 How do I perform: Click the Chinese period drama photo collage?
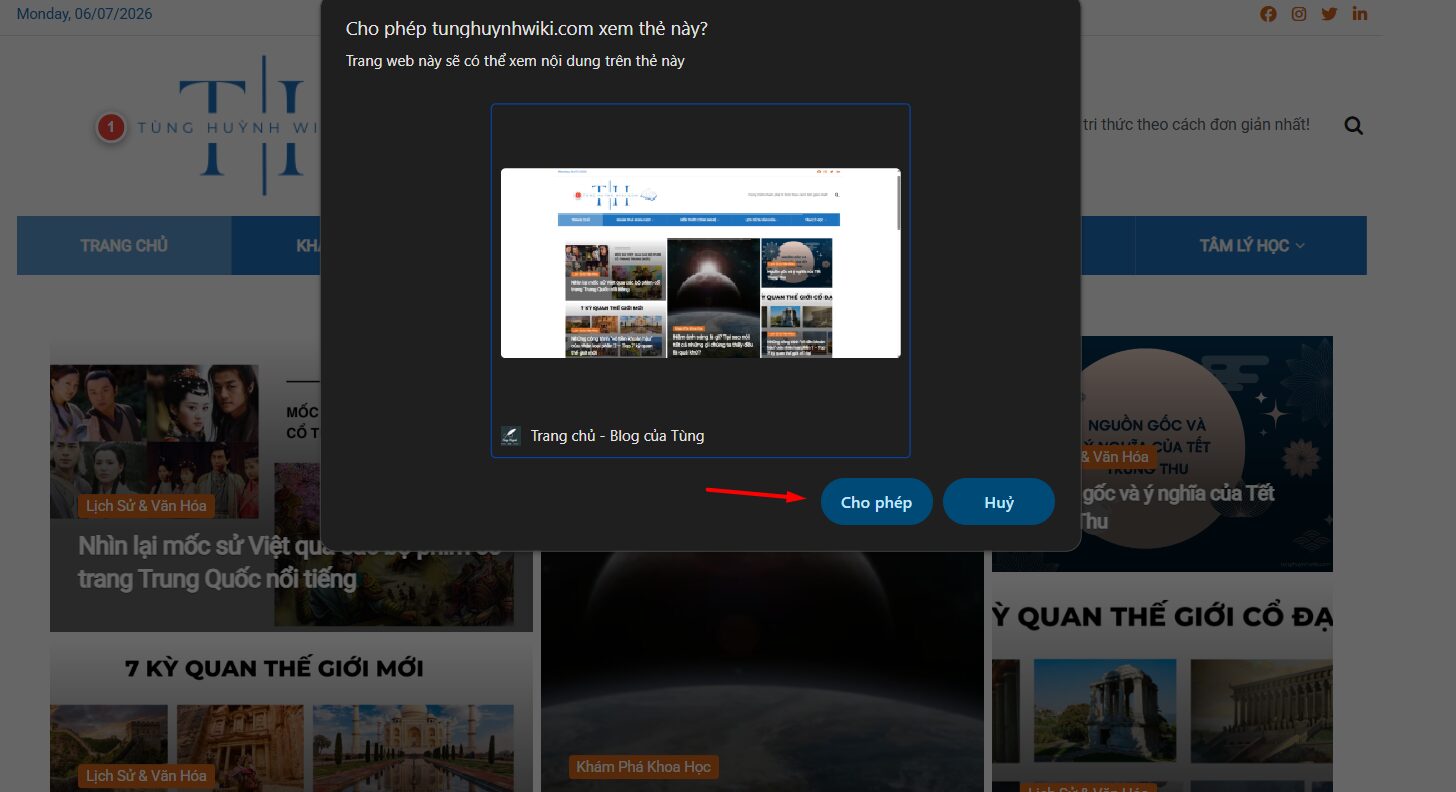154,441
